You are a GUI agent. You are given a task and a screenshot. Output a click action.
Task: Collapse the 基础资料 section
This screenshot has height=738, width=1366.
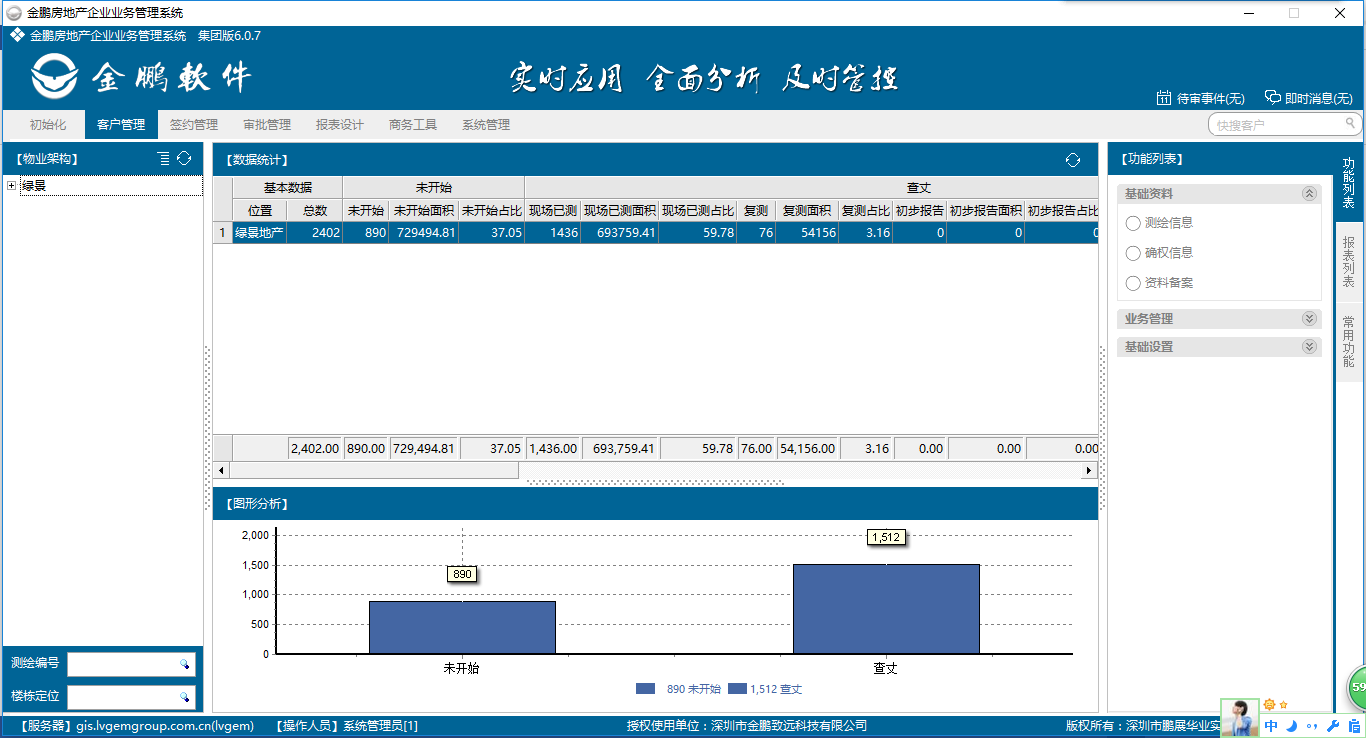point(1309,194)
